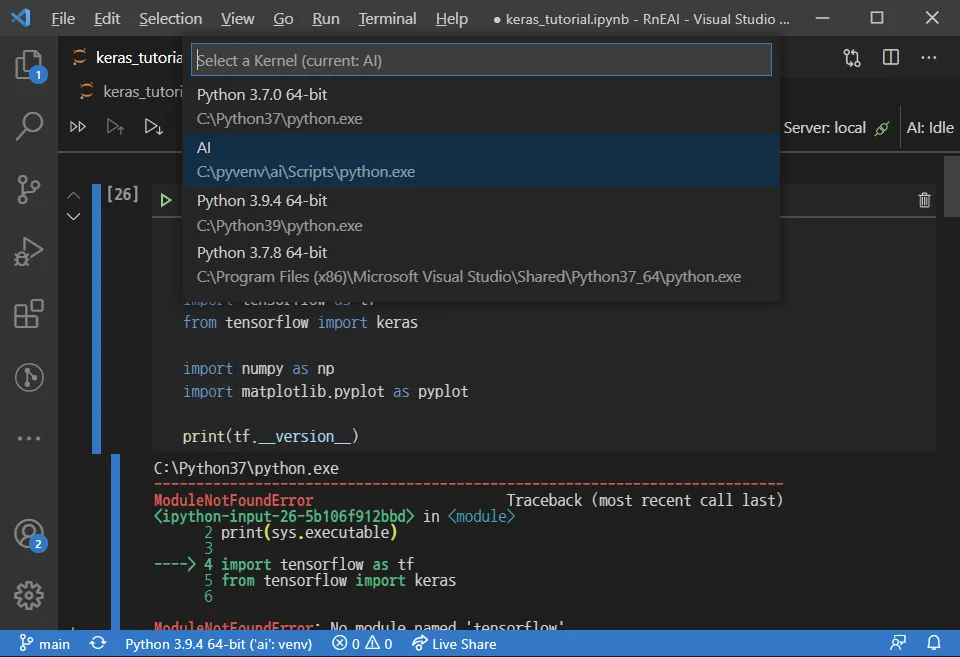Open the Manage gear icon

[29, 595]
